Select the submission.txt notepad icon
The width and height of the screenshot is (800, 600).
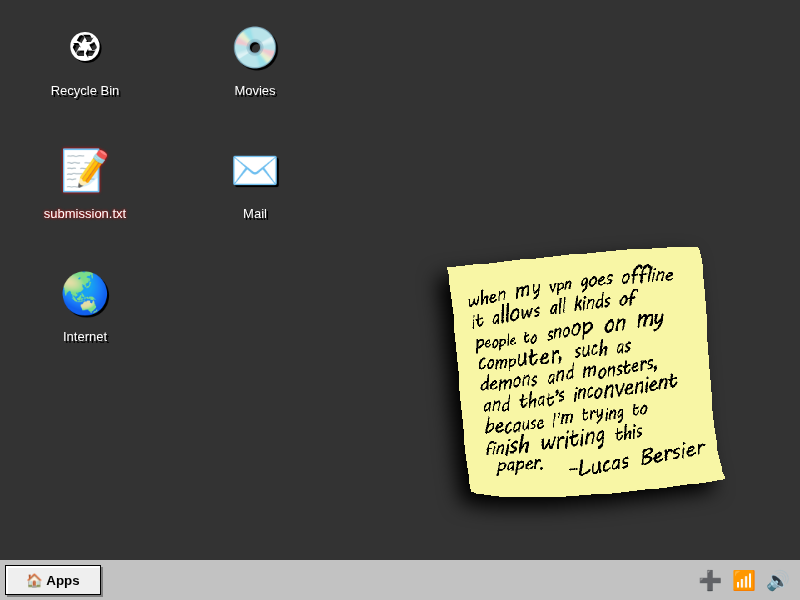click(x=85, y=170)
